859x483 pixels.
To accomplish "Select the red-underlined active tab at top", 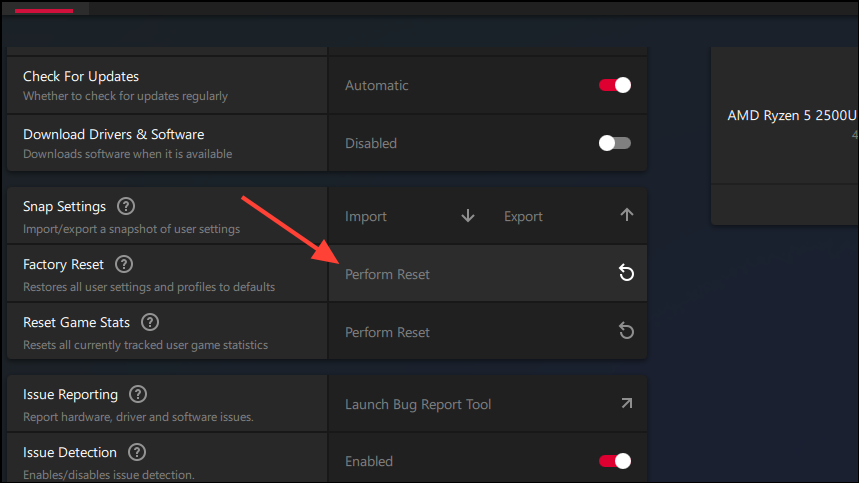I will pos(44,8).
